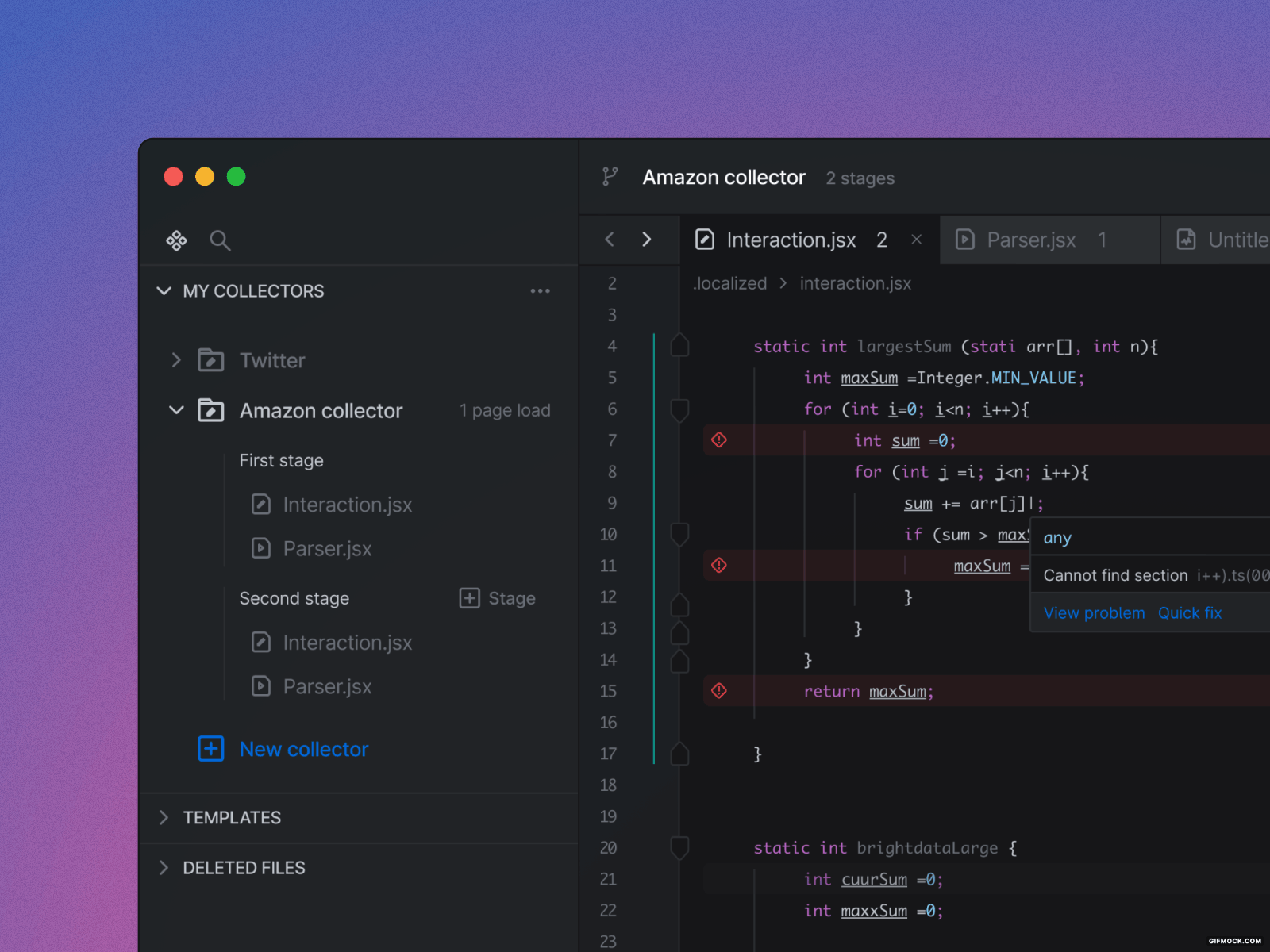Screen dimensions: 1270x952
Task: Select Interaction.jsx file icon under First stage
Action: click(261, 504)
